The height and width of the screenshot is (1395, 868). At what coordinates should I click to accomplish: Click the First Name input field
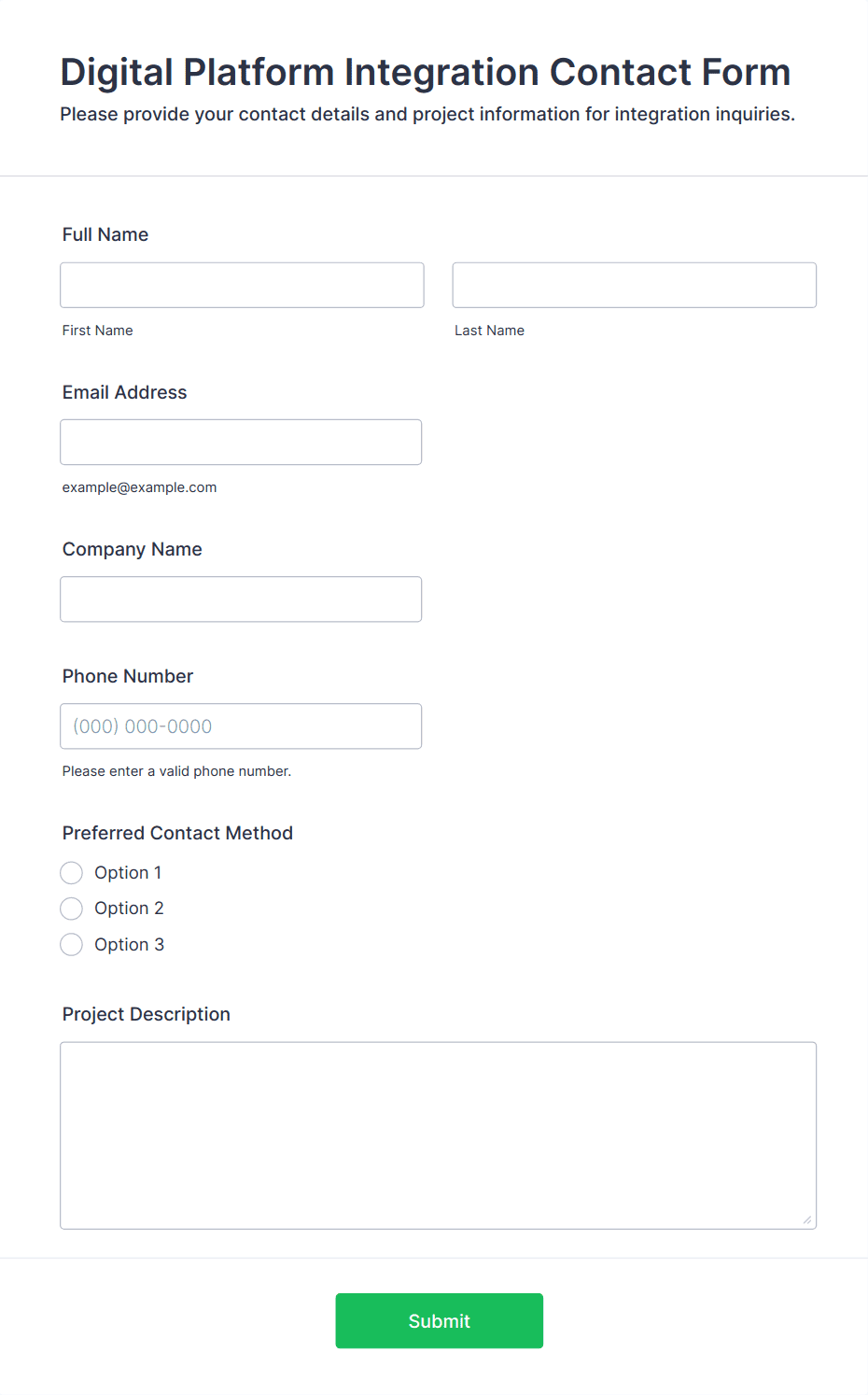(242, 285)
